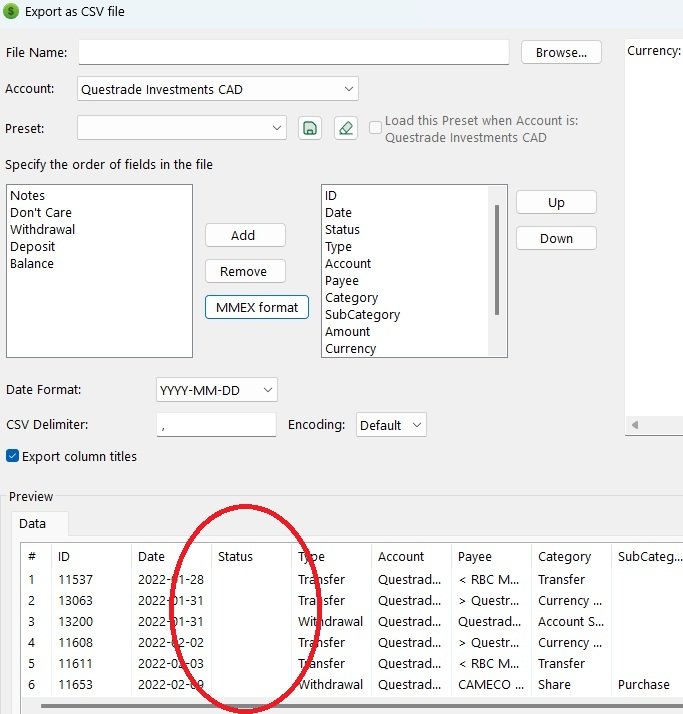Click the app icon in title bar
The height and width of the screenshot is (714, 683).
pos(11,11)
